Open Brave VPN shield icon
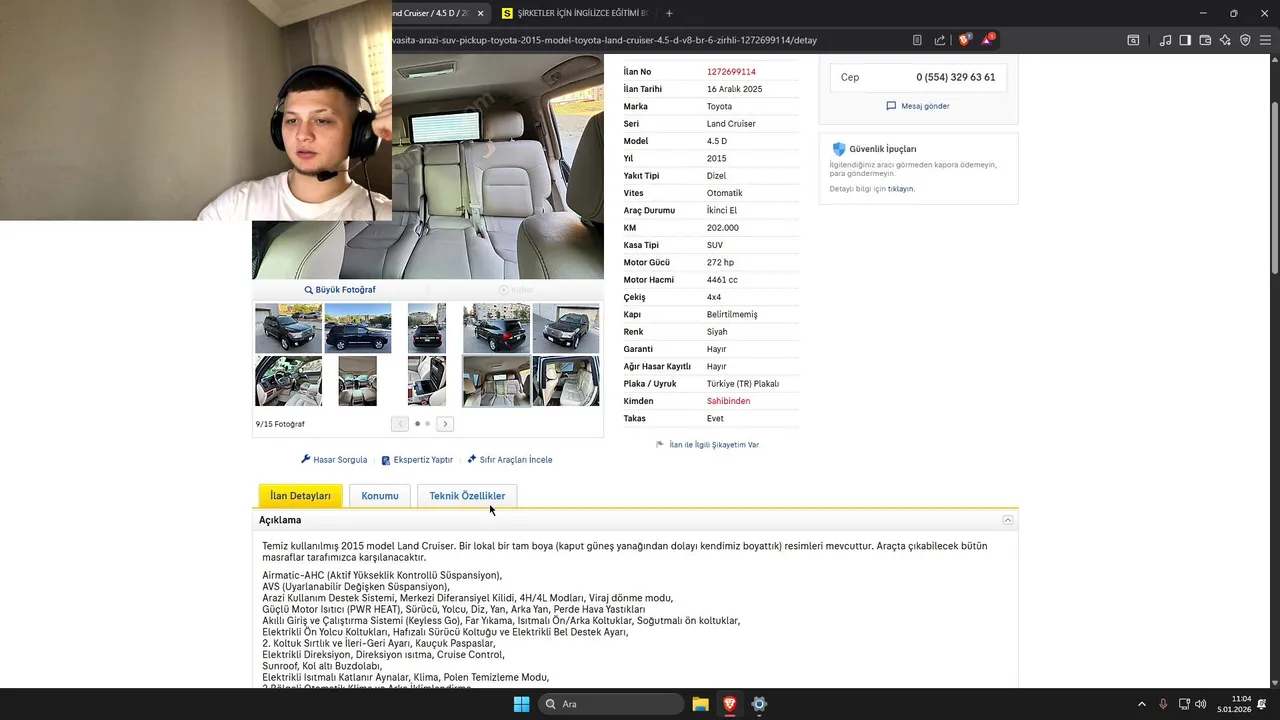 (x=1245, y=40)
